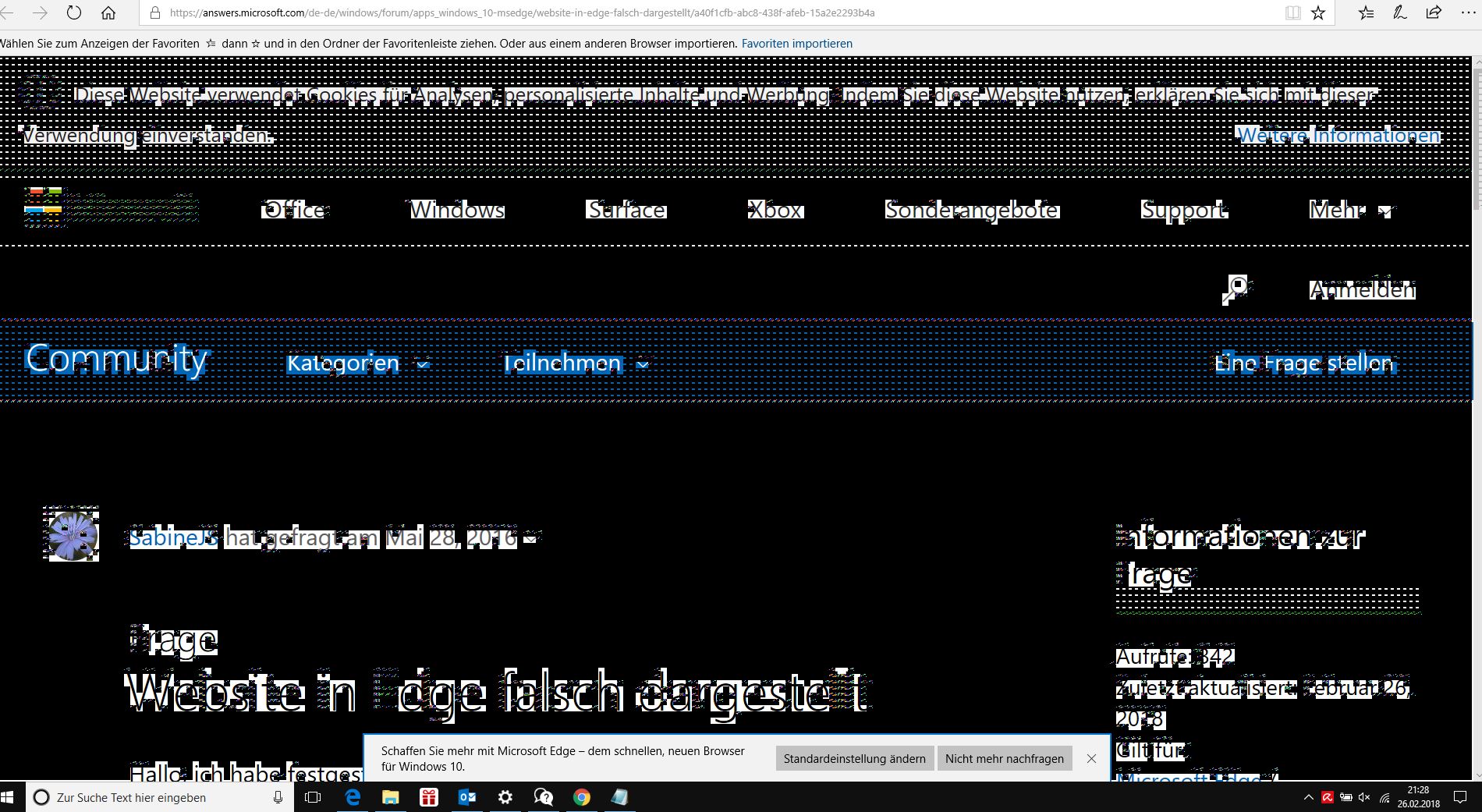The image size is (1482, 812).
Task: Click the Avira tray icon
Action: 1327,797
